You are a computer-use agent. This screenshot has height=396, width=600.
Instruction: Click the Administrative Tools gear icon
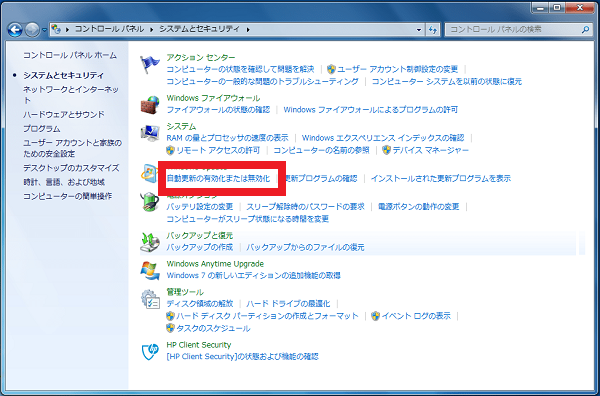click(150, 299)
